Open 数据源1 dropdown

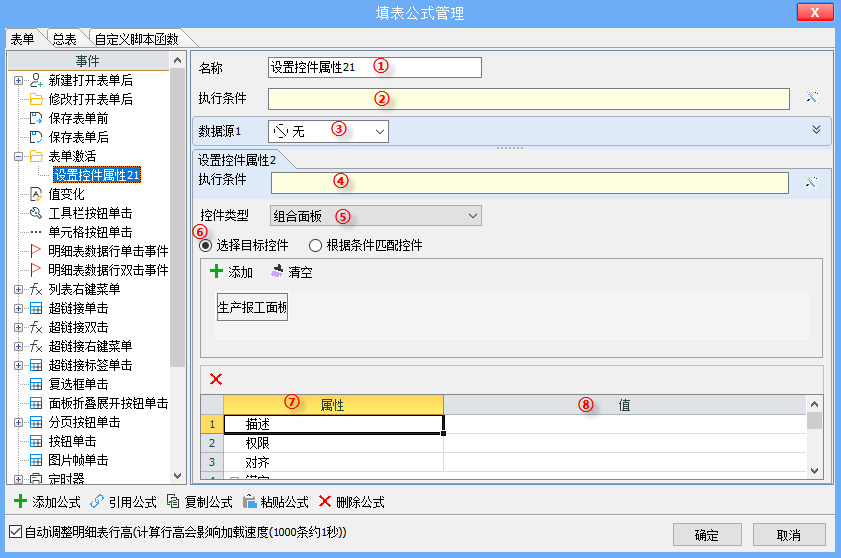point(380,131)
